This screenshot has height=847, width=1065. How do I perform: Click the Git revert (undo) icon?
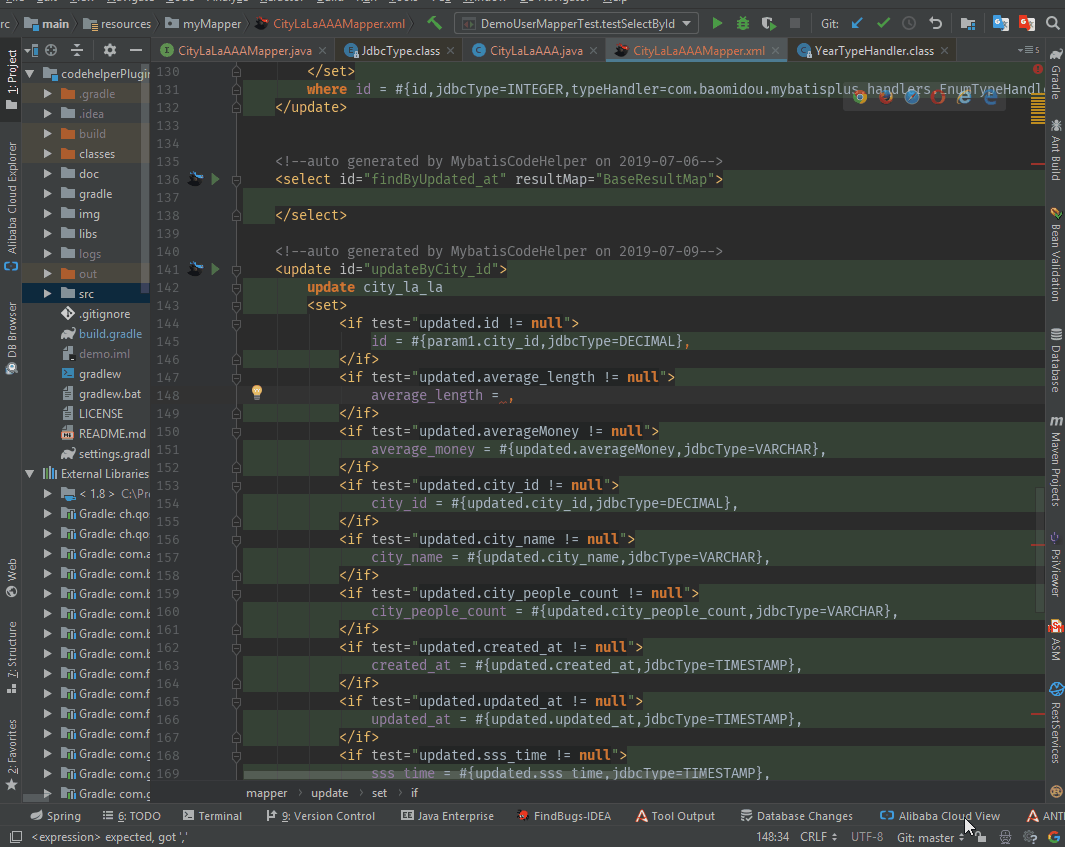[x=935, y=23]
